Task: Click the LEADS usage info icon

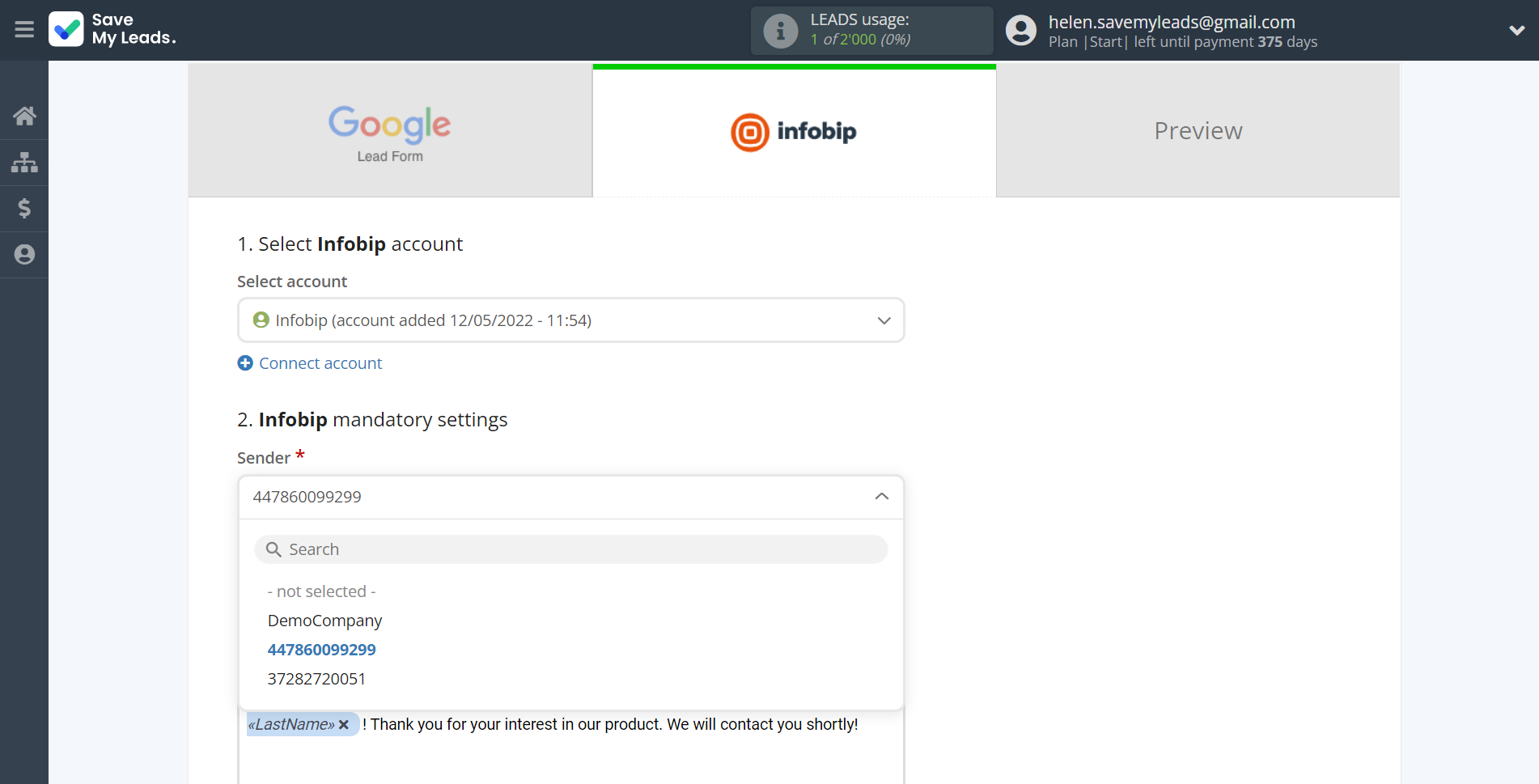Action: [x=781, y=31]
